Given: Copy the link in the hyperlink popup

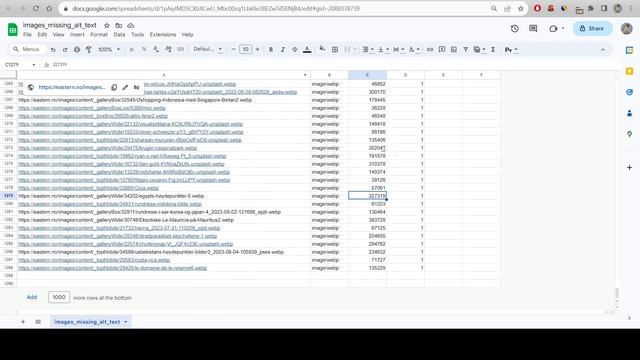Looking at the screenshot, I should pyautogui.click(x=114, y=87).
